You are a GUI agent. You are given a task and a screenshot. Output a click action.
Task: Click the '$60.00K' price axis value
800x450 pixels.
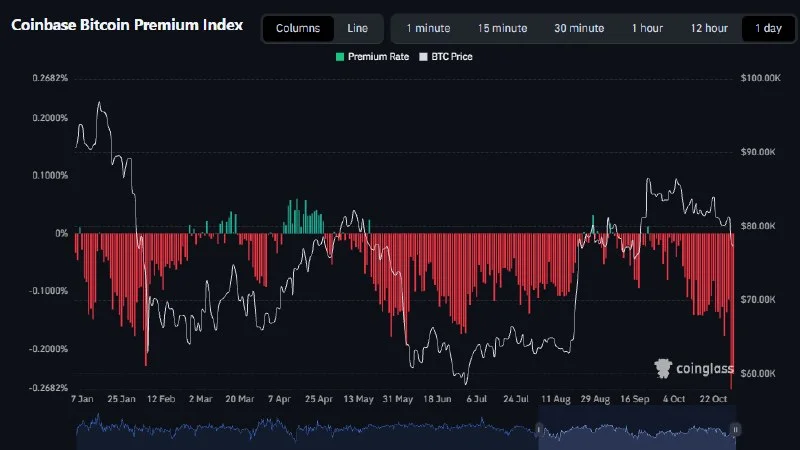pos(758,373)
